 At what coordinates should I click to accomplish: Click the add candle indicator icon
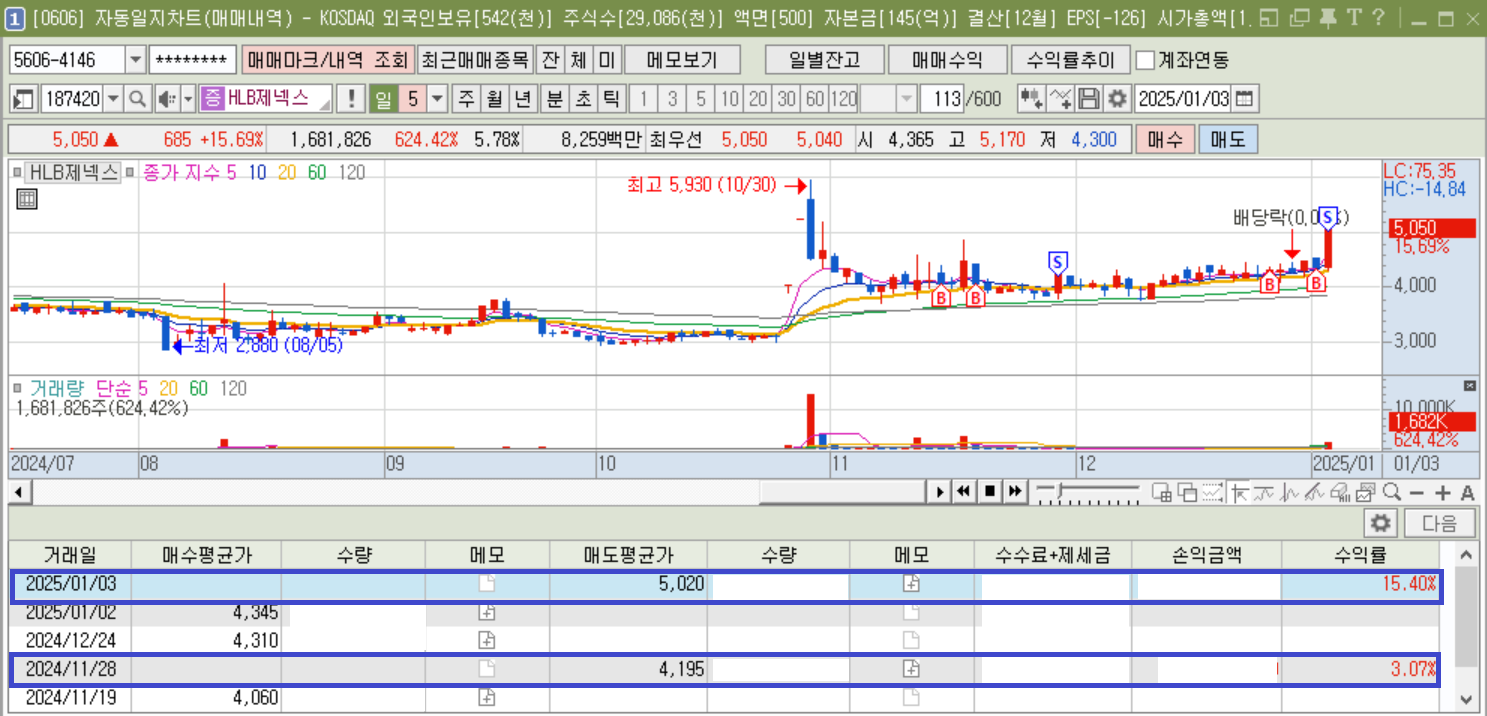click(x=1031, y=99)
